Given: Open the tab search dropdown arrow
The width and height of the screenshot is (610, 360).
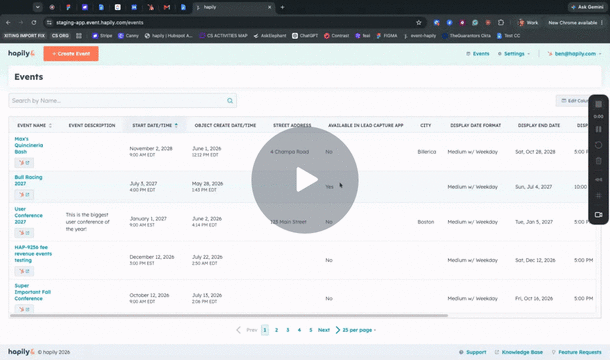Looking at the screenshot, I should pyautogui.click(x=37, y=7).
